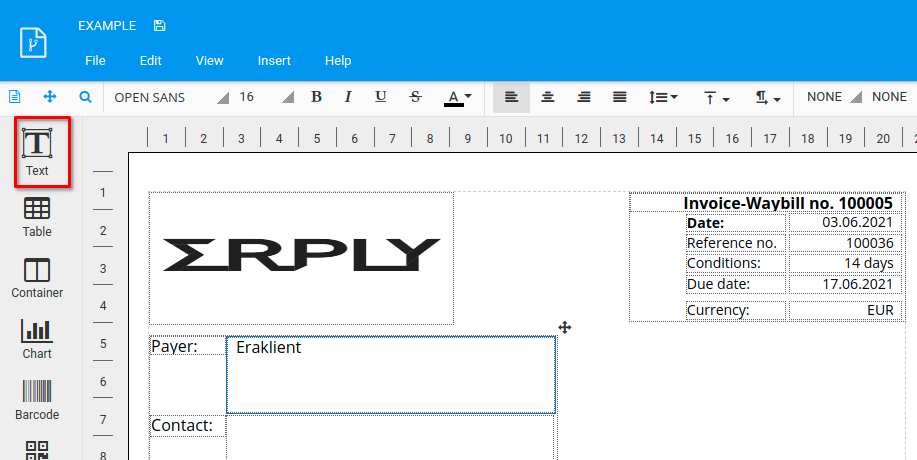Open the second NONE dropdown
Image resolution: width=917 pixels, height=460 pixels.
890,97
